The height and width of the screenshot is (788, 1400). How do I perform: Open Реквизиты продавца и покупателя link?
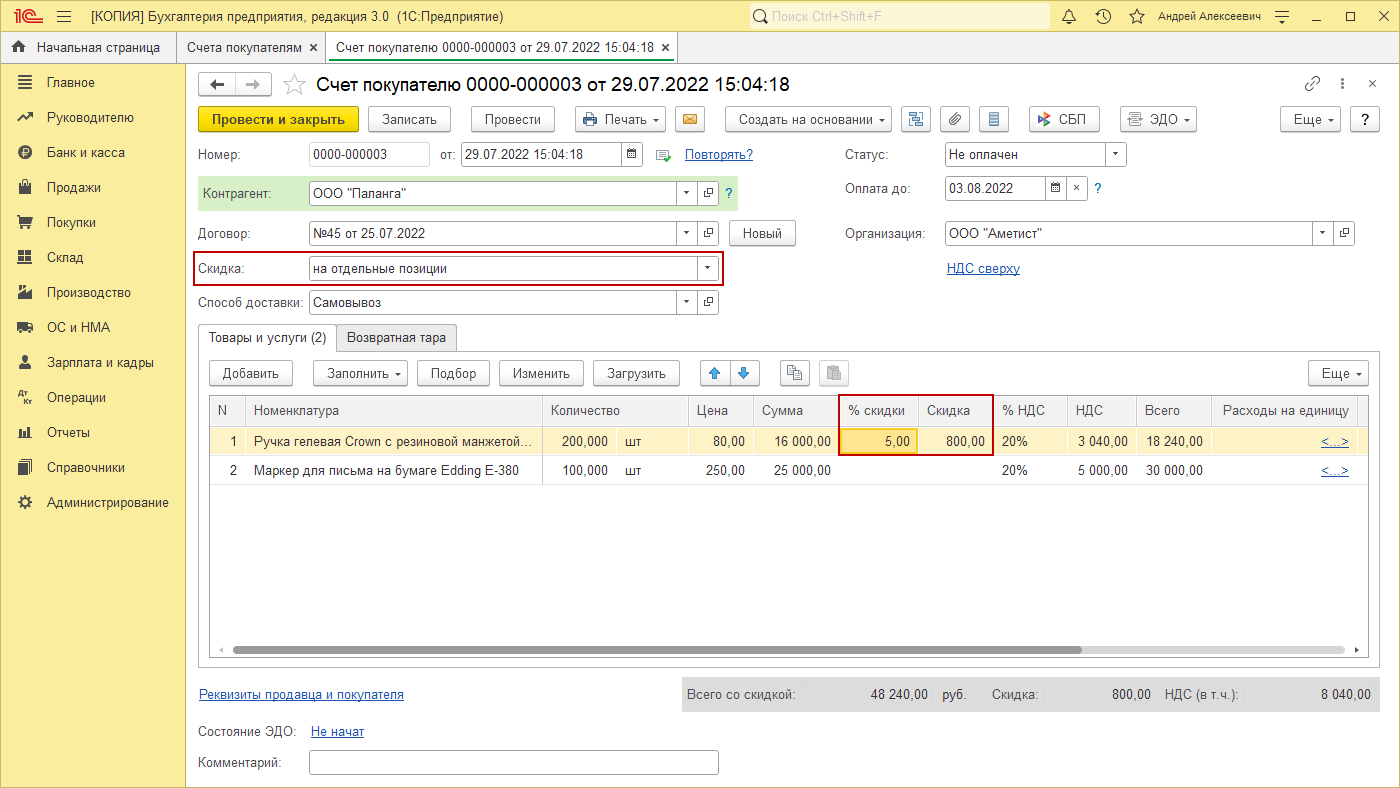click(x=301, y=694)
